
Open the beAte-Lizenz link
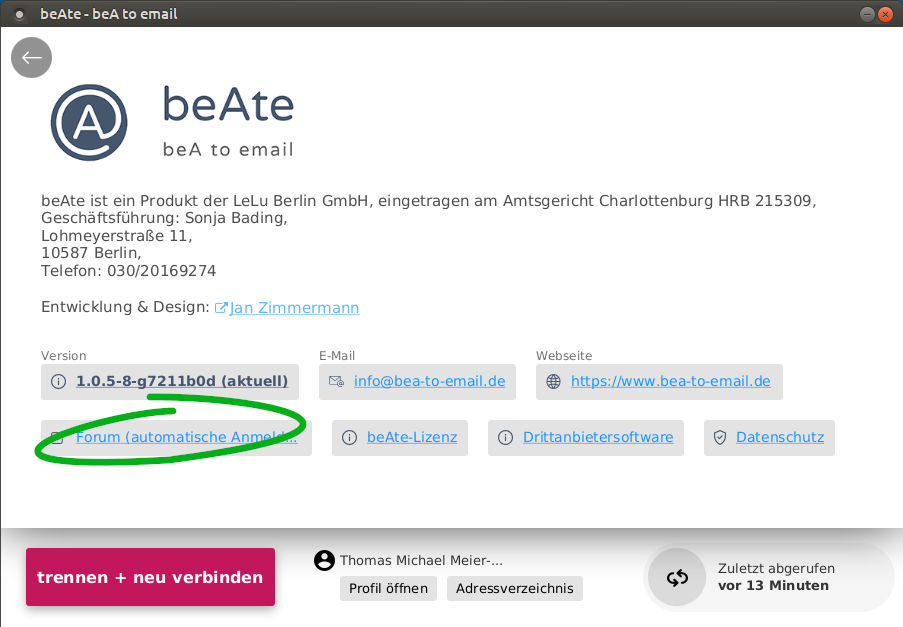click(412, 438)
